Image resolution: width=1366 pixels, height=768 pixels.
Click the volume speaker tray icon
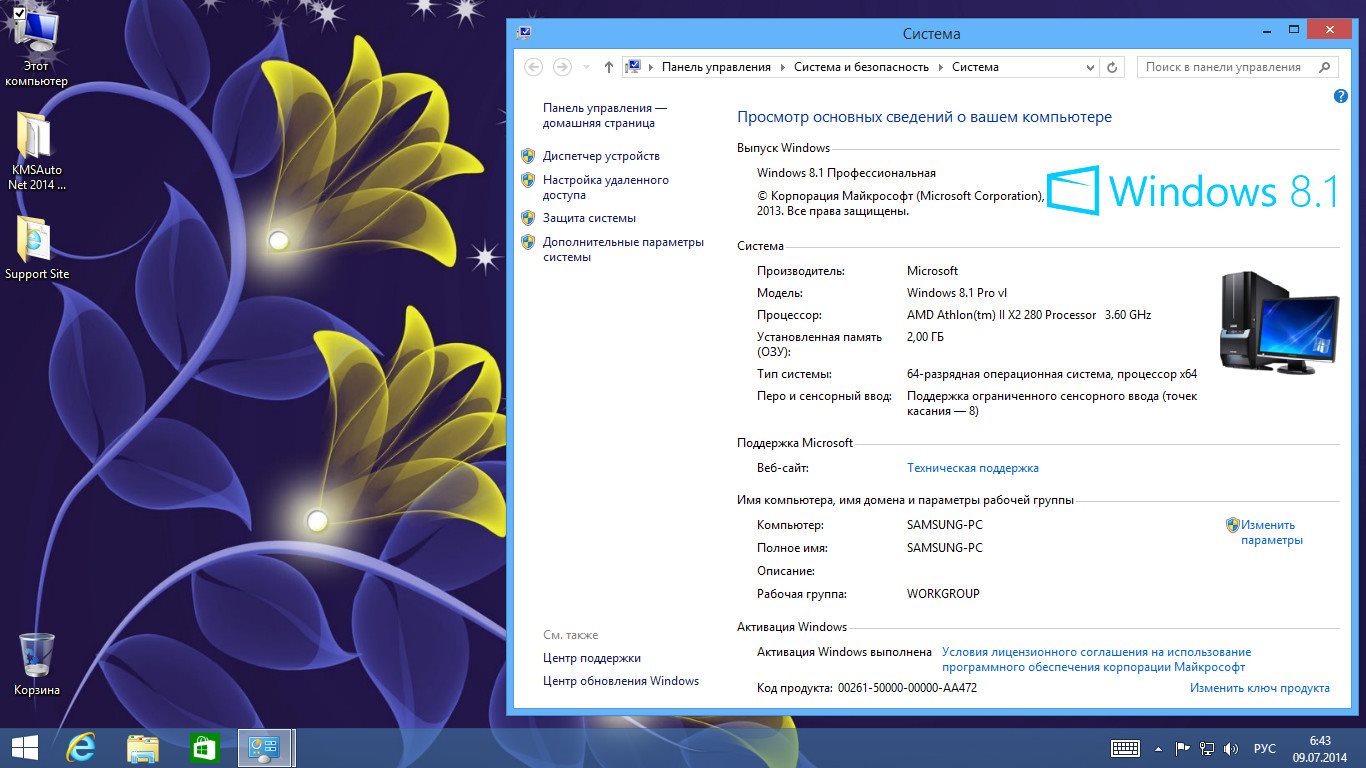(x=1231, y=748)
